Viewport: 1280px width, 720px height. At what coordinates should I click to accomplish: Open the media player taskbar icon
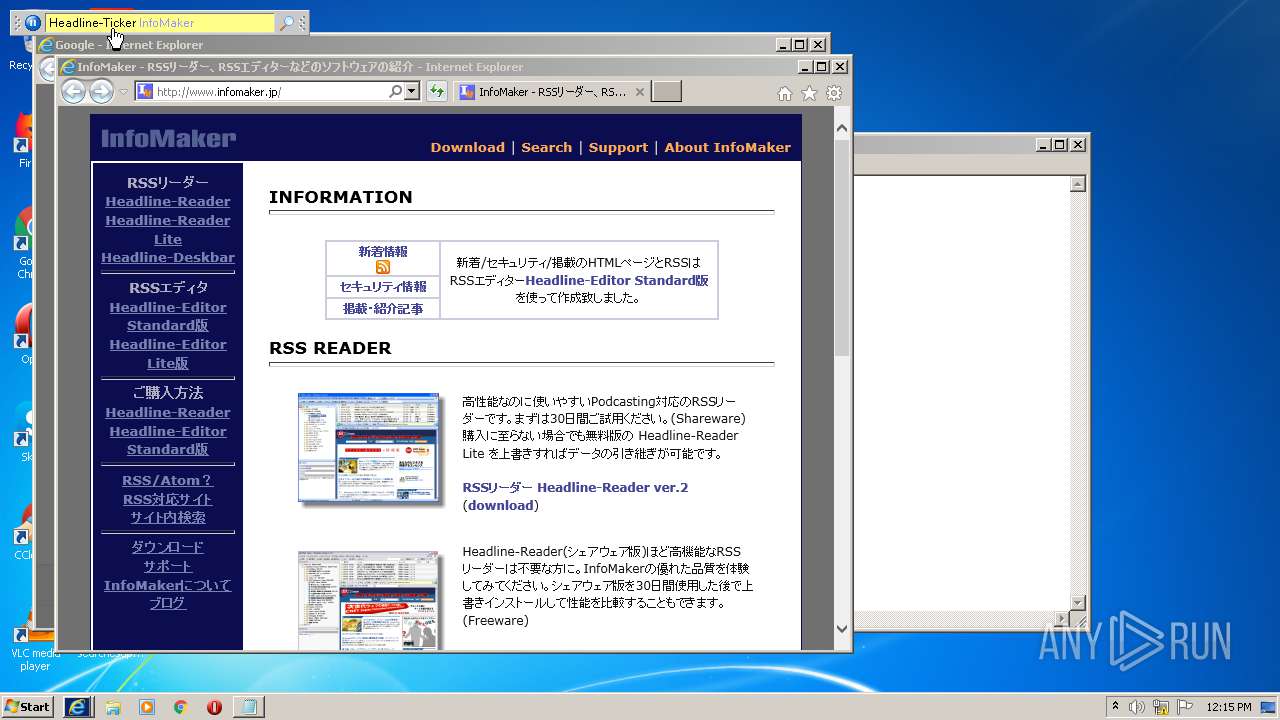147,707
